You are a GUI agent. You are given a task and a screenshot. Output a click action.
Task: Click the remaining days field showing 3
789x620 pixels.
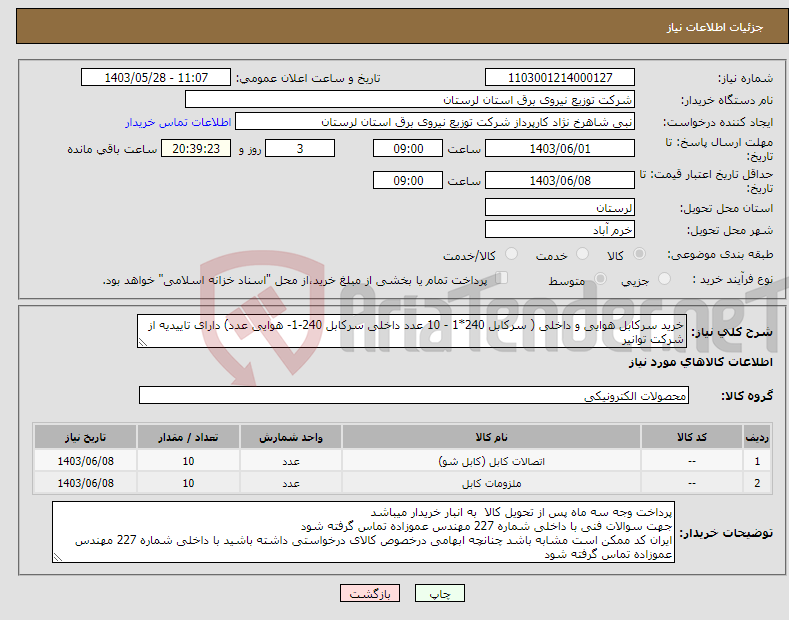[300, 148]
